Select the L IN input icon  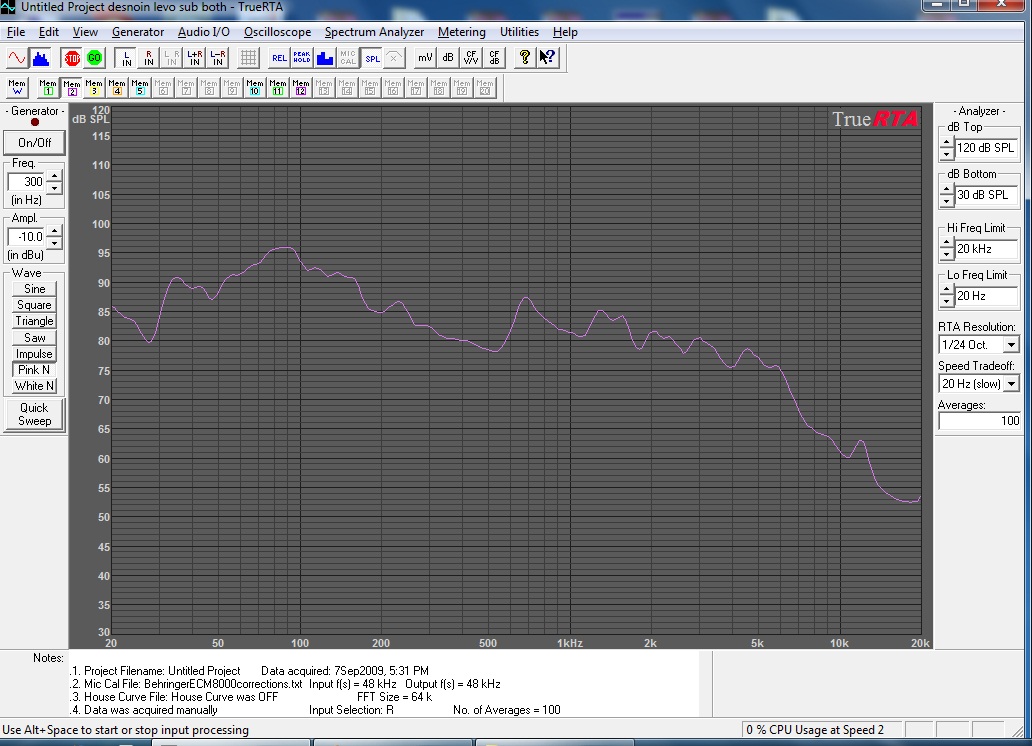pos(126,58)
